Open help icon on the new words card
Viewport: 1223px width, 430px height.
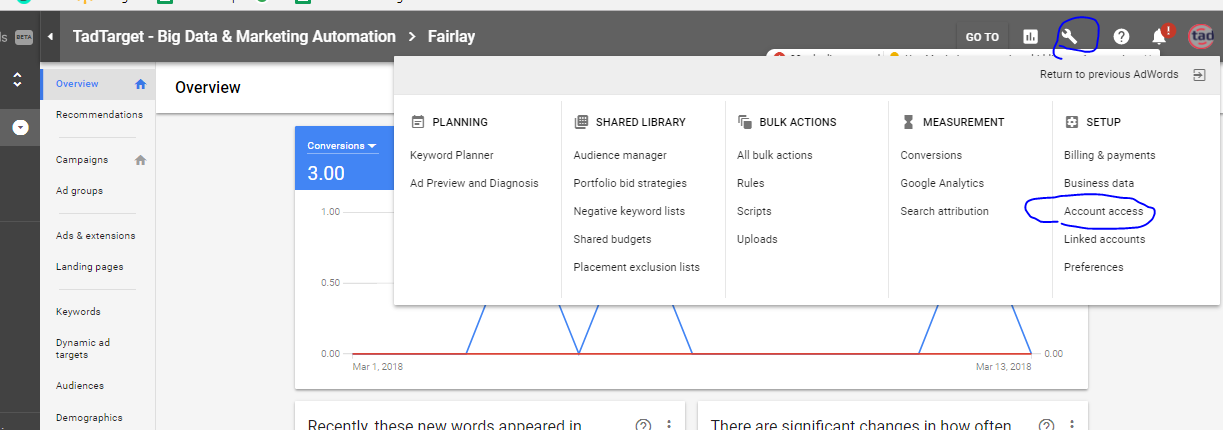click(643, 425)
